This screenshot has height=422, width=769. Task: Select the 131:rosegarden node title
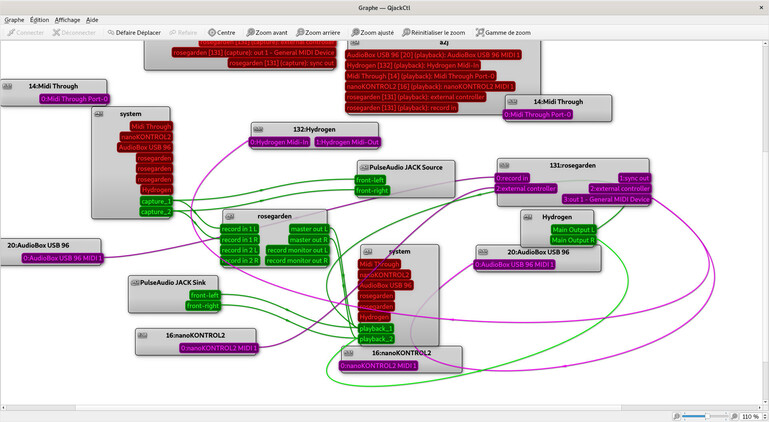click(x=572, y=165)
